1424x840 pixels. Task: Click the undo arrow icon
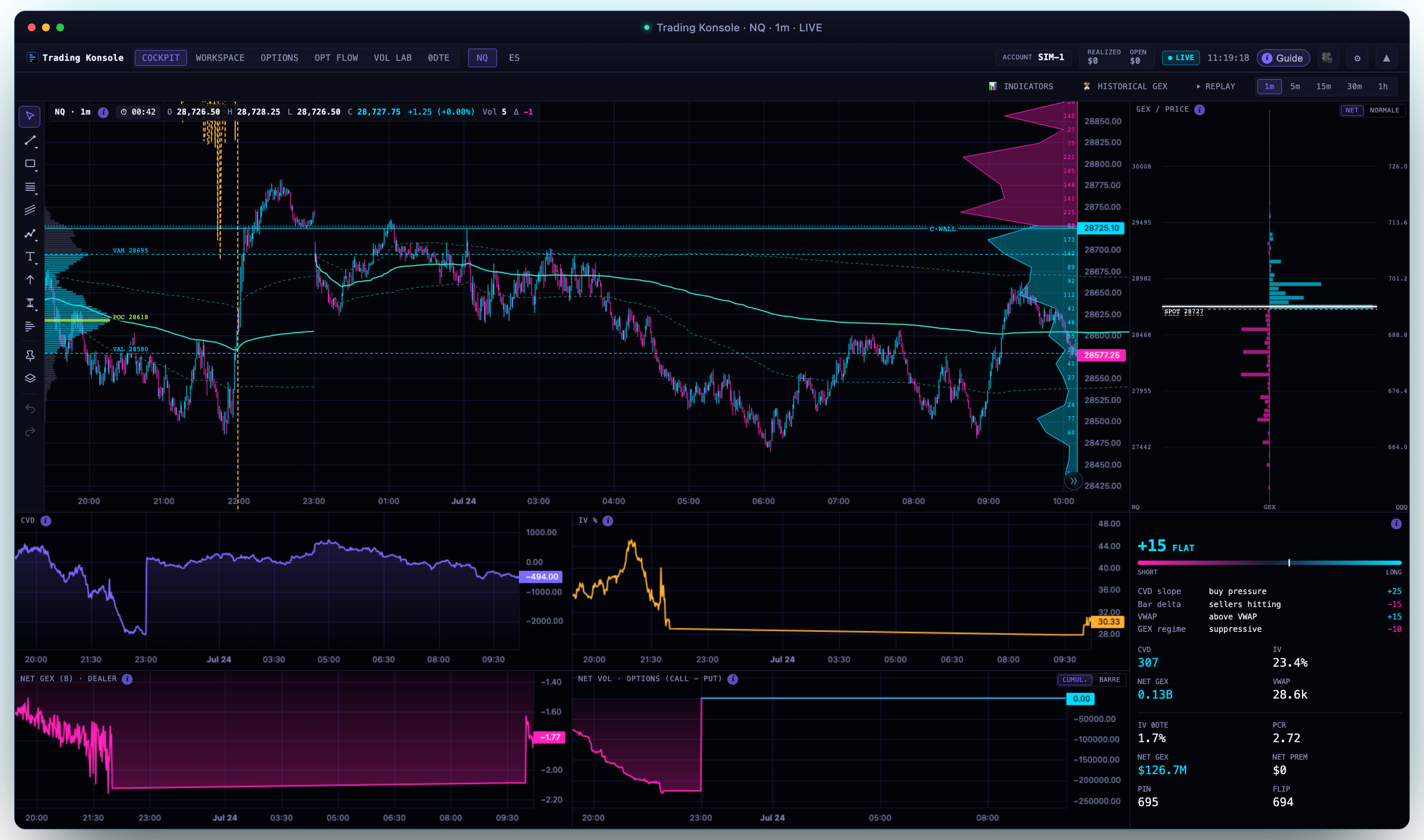coord(30,409)
